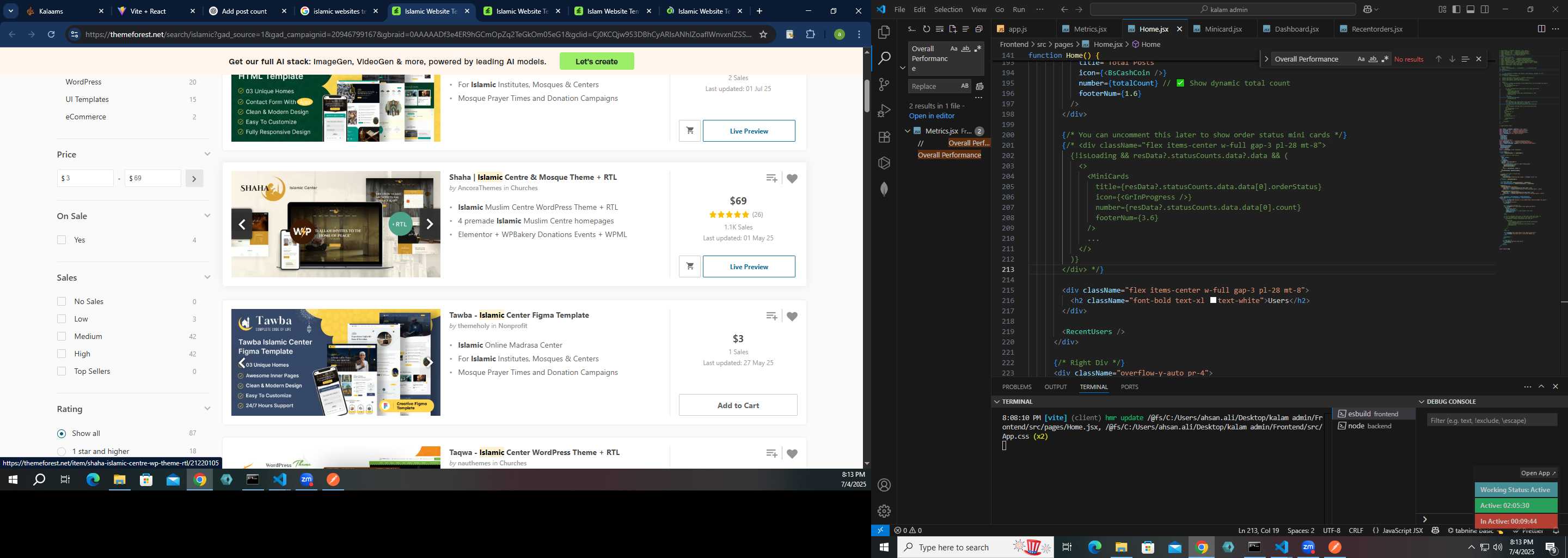Select esbuild frontend terminal
1568x558 pixels.
click(x=1373, y=414)
